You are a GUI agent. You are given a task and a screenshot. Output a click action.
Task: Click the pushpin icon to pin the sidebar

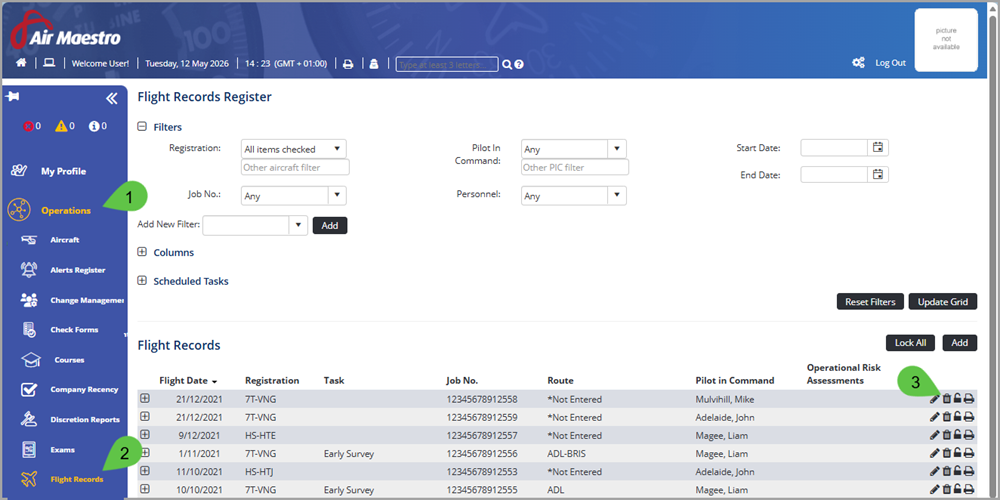click(x=12, y=96)
